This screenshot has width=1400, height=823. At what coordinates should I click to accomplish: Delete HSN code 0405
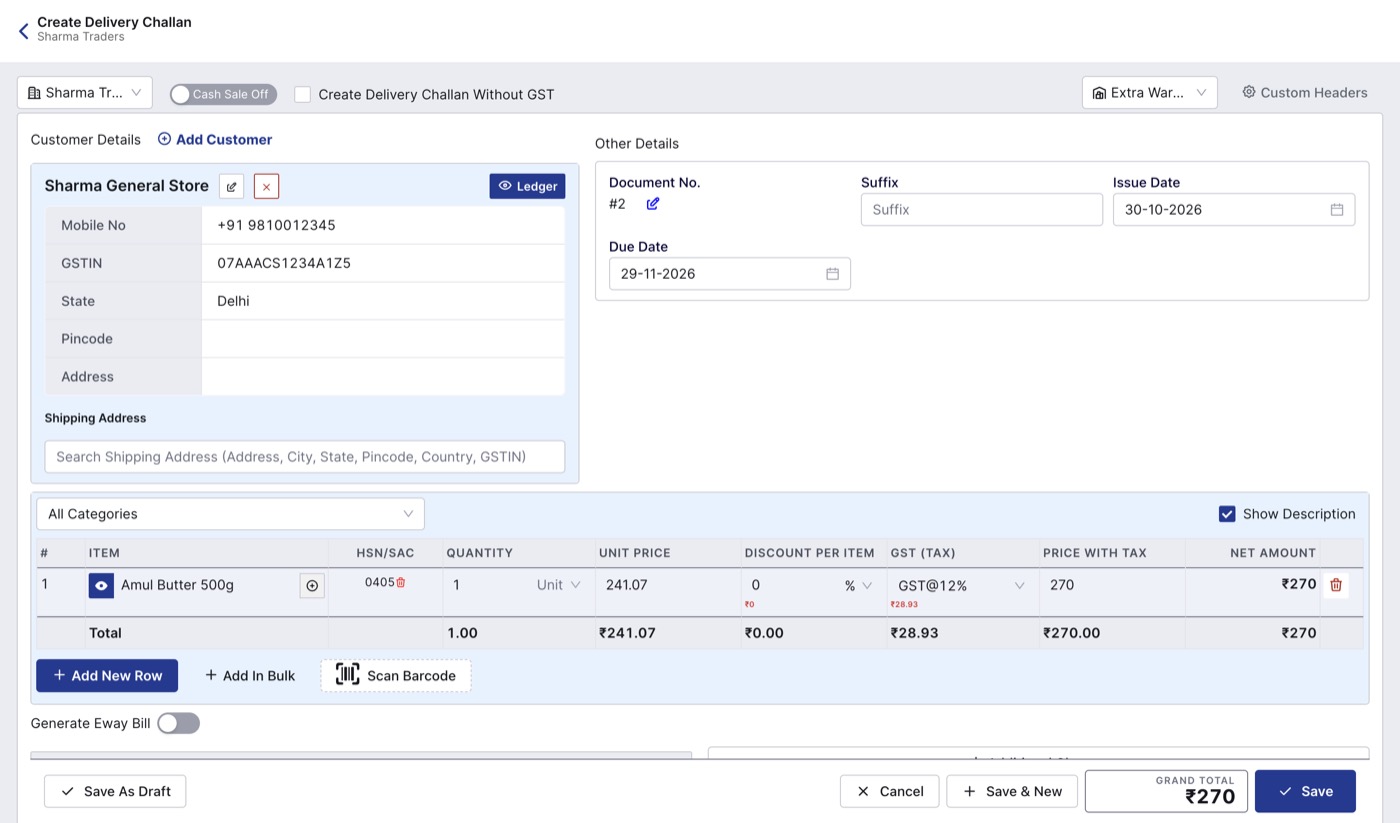[x=401, y=582]
